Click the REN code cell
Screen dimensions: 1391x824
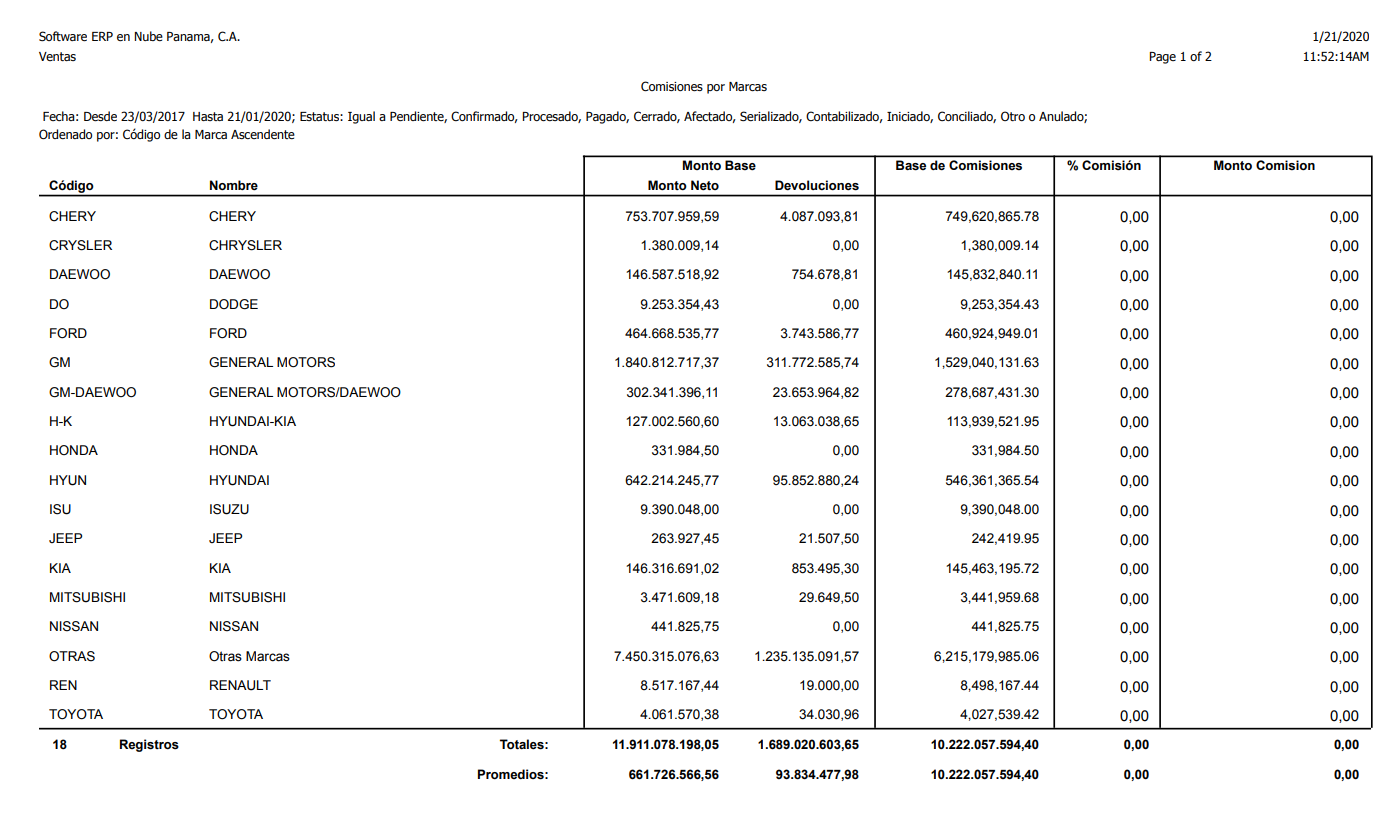[63, 686]
